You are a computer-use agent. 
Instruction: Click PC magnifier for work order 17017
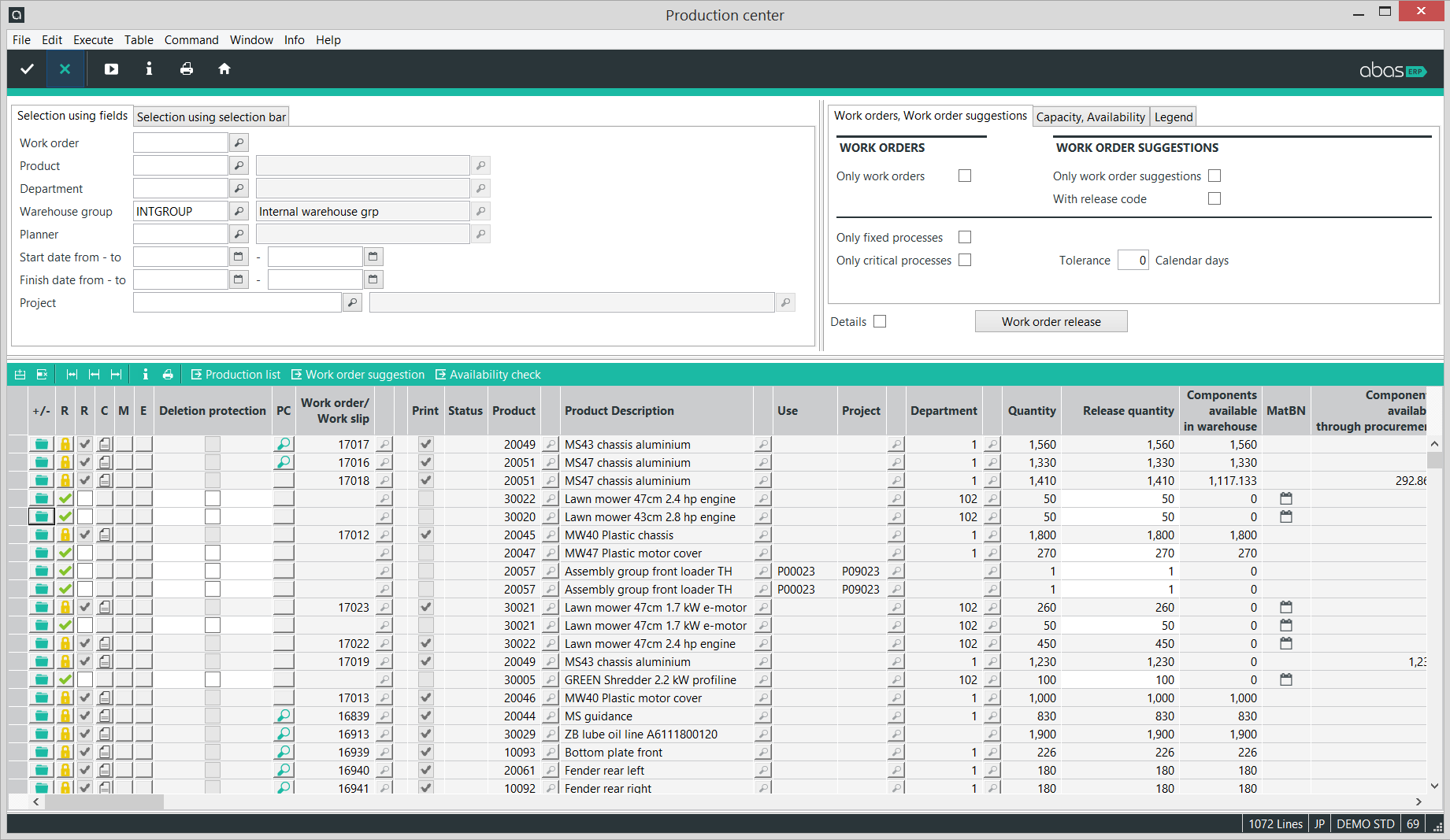coord(284,444)
